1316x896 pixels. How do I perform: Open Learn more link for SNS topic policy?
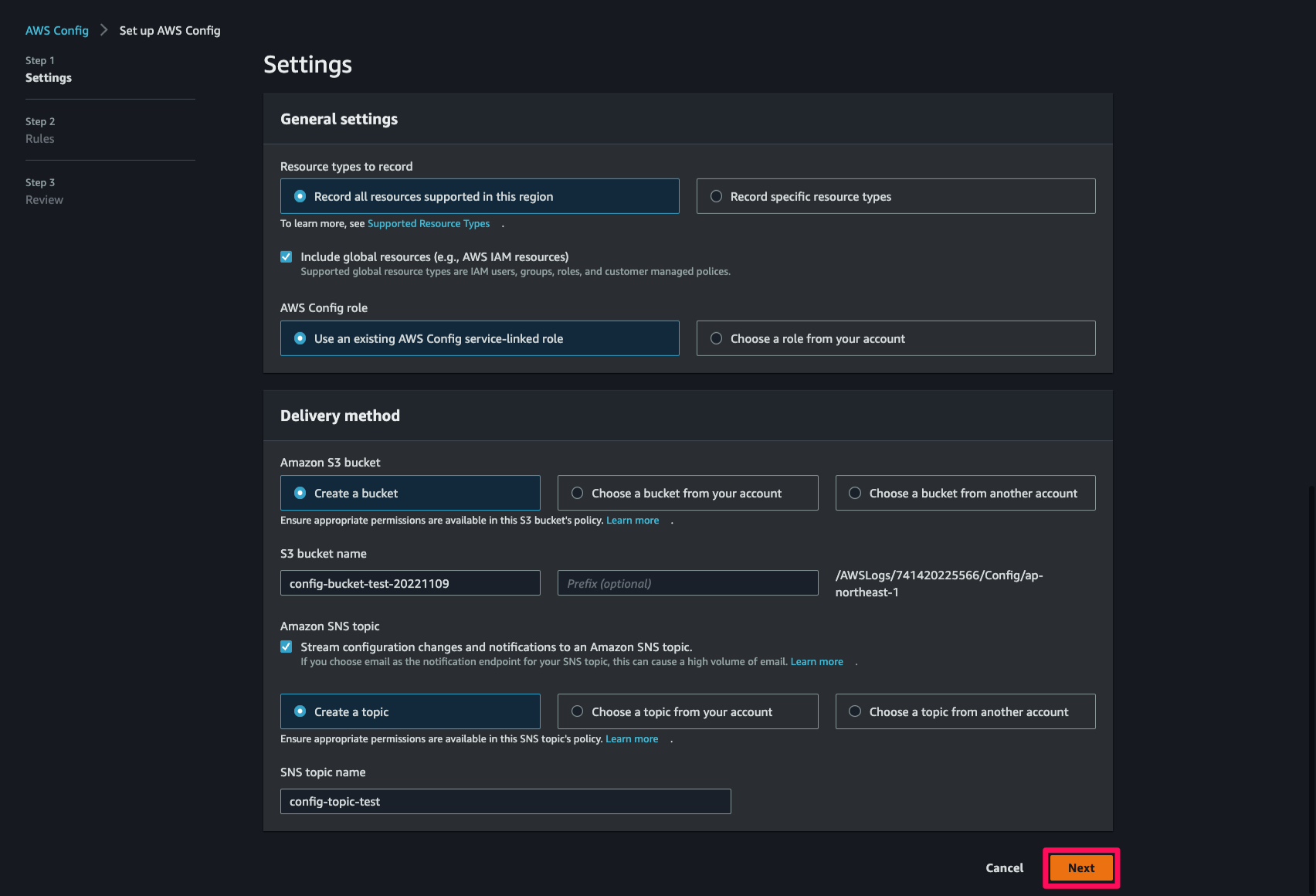[632, 738]
